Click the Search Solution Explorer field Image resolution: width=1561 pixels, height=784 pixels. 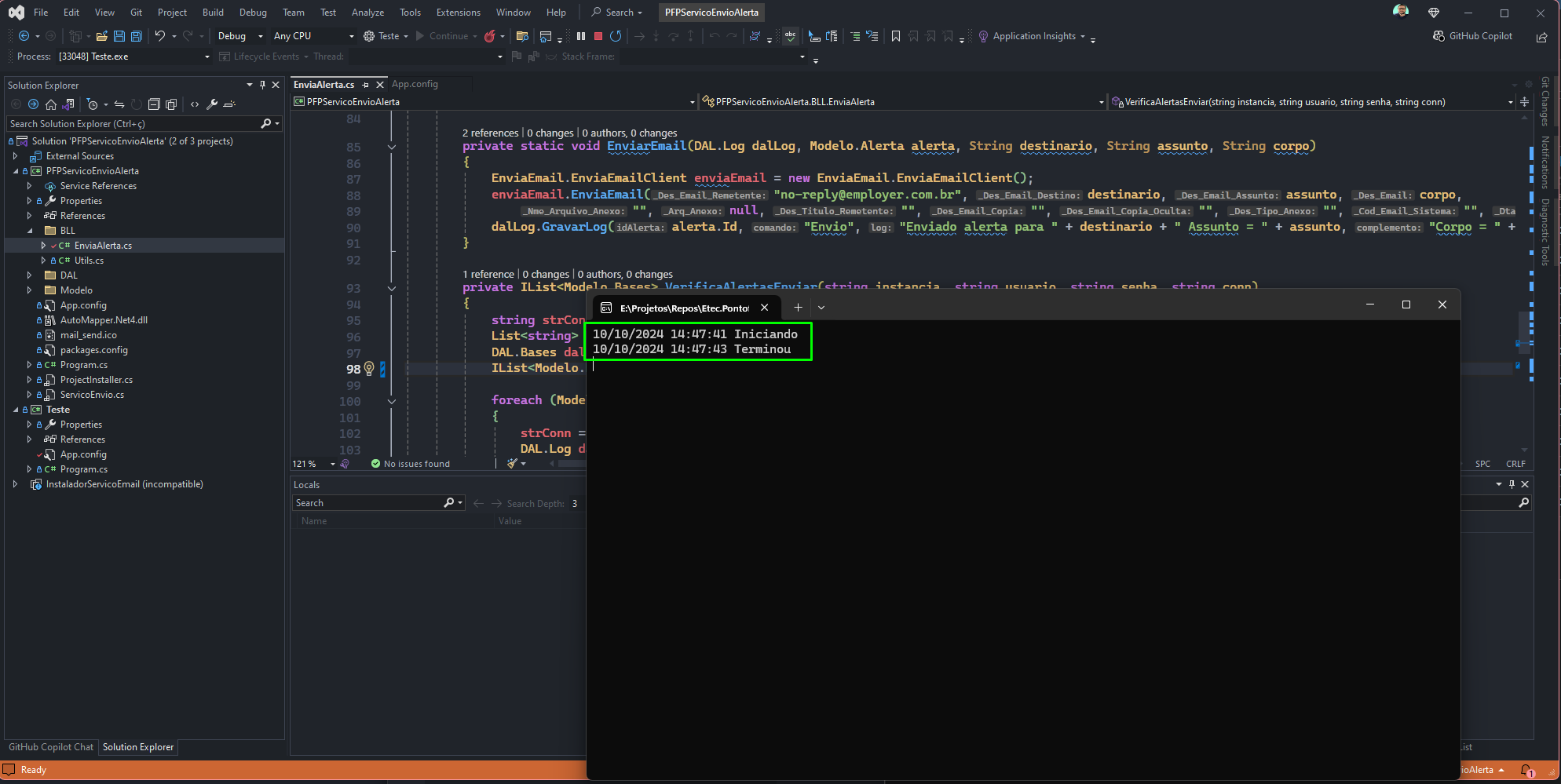[133, 124]
